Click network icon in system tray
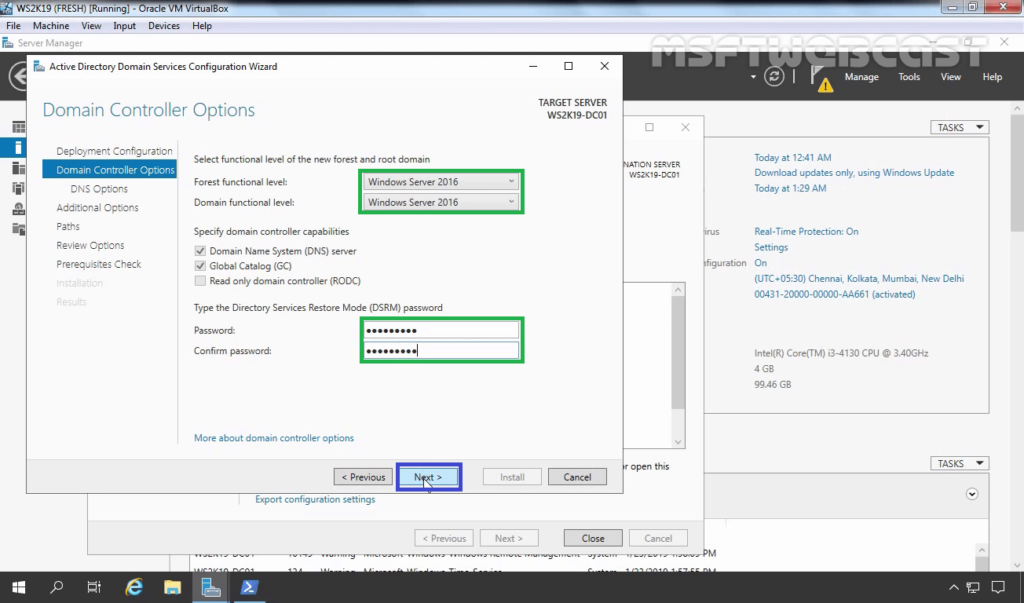This screenshot has width=1024, height=603. click(973, 587)
